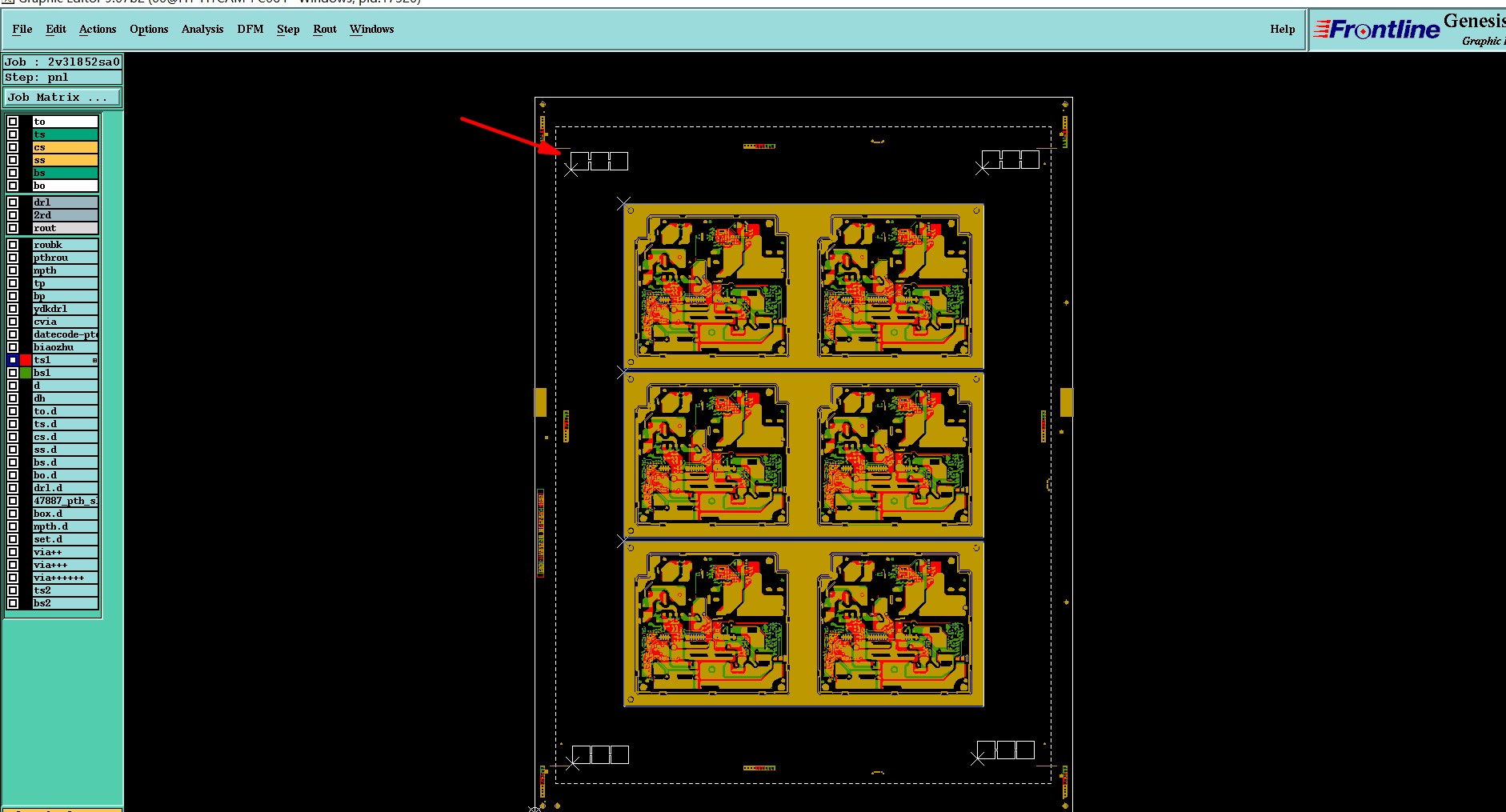Enable the 'drl' layer checkbox
This screenshot has width=1506, height=812.
(13, 202)
